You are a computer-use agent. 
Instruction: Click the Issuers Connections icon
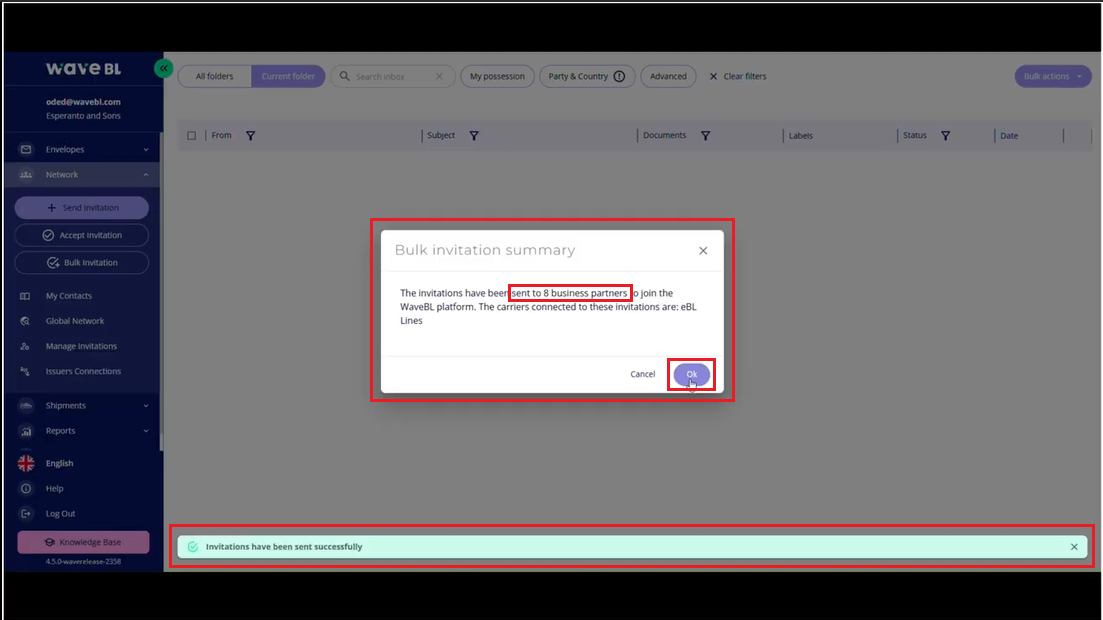point(25,372)
